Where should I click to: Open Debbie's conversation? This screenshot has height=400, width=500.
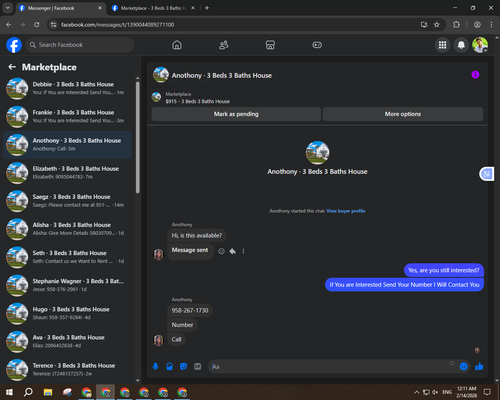68,89
